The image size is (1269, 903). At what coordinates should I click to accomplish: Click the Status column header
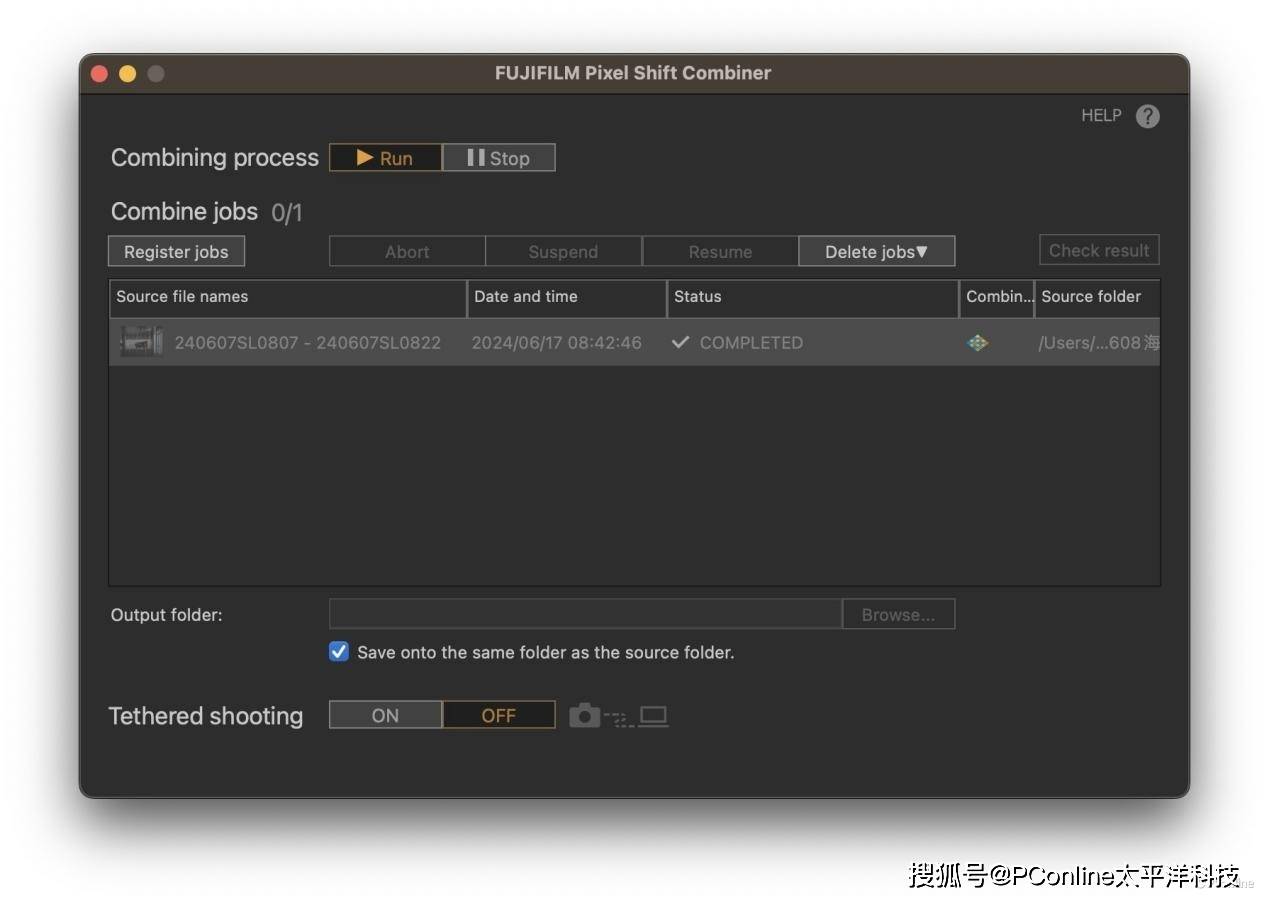(x=811, y=297)
